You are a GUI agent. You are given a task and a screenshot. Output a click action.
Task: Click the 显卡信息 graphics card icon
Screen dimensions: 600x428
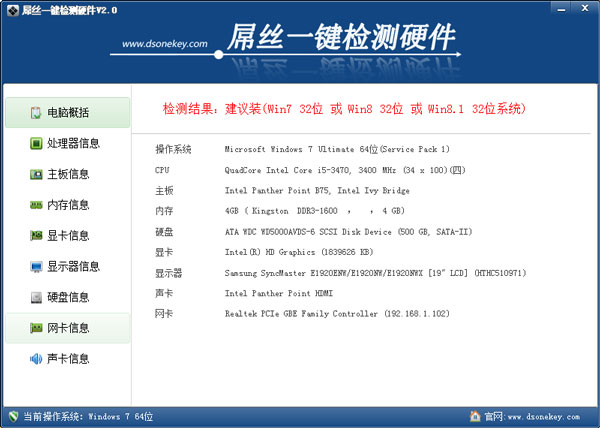coord(36,236)
